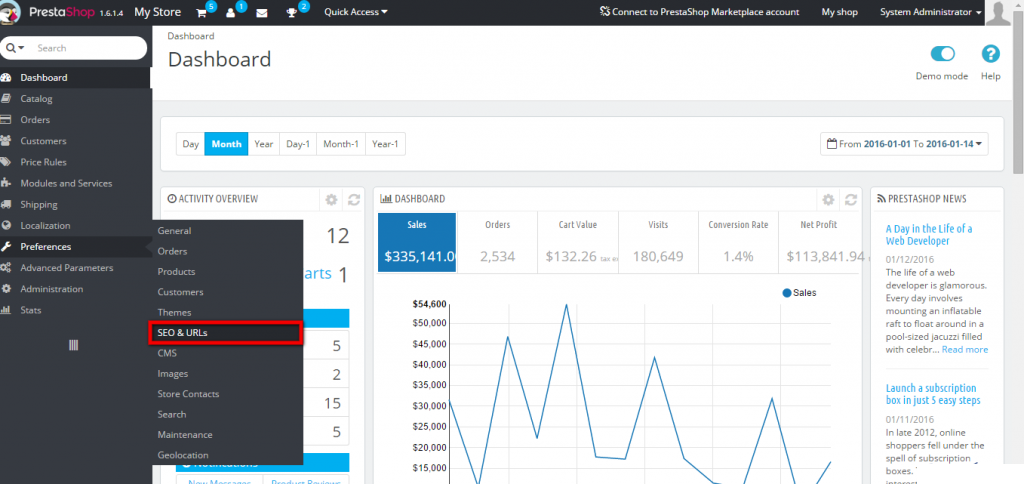This screenshot has width=1024, height=484.
Task: Open the System Administrator dropdown
Action: click(931, 12)
